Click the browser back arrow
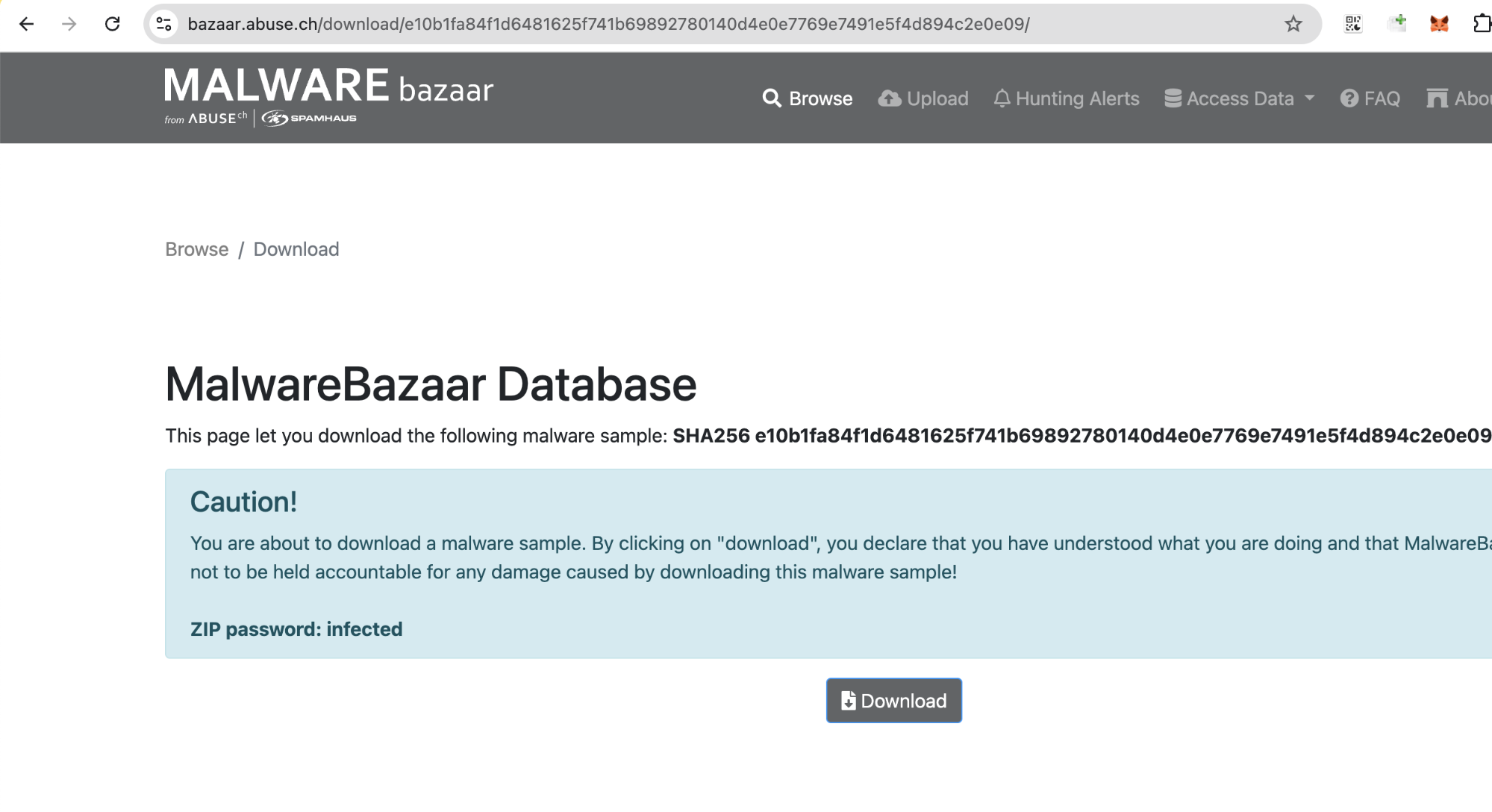Image resolution: width=1492 pixels, height=812 pixels. pyautogui.click(x=27, y=24)
